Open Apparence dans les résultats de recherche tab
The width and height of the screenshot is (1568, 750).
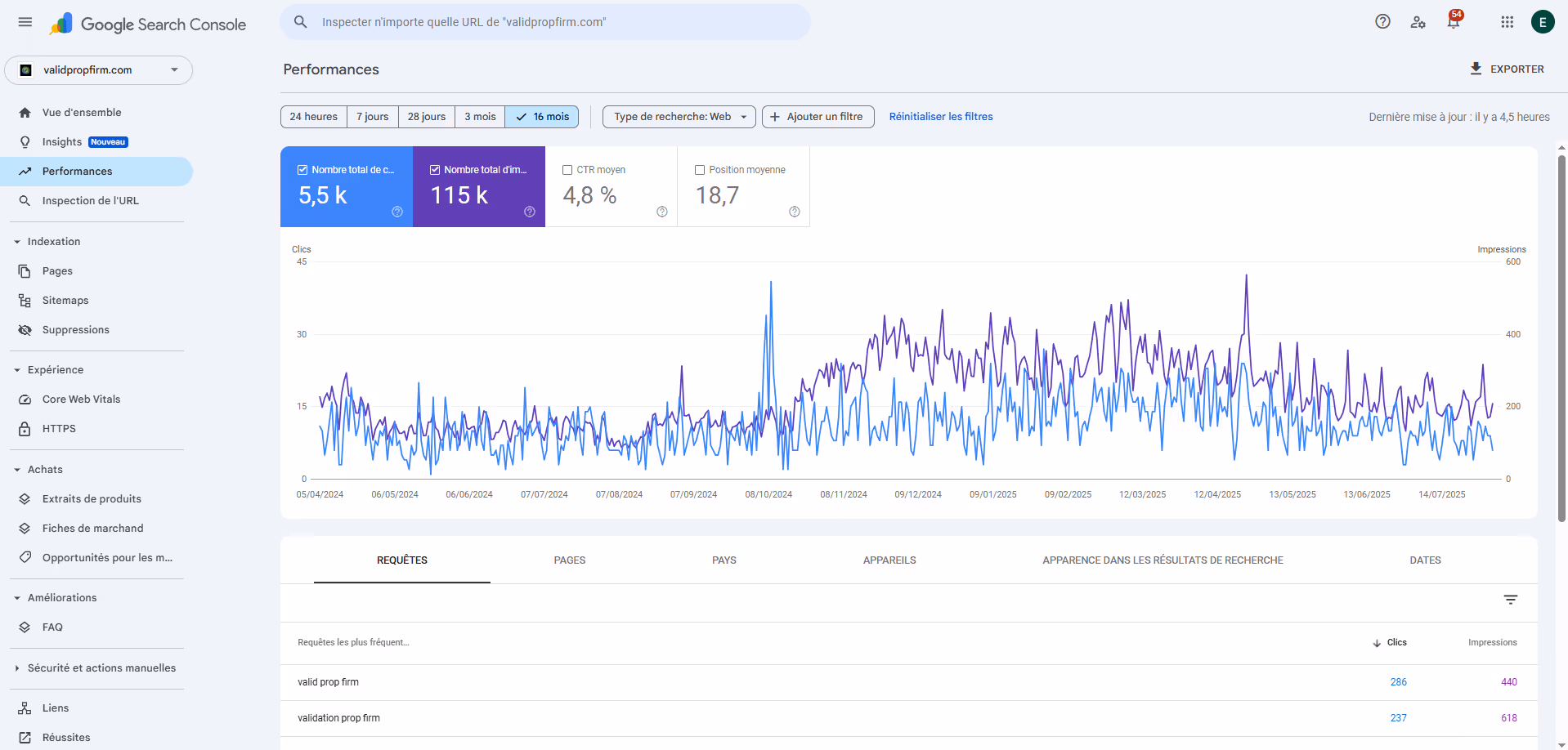click(x=1163, y=560)
